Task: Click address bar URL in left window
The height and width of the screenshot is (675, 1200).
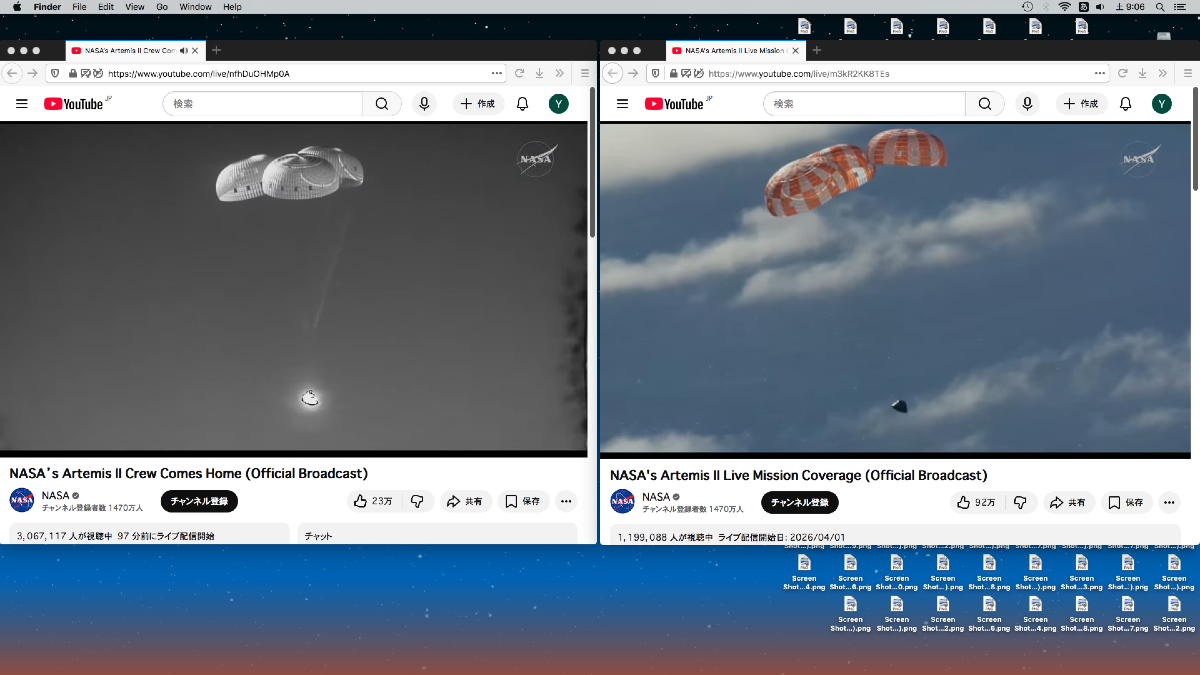Action: coord(199,73)
